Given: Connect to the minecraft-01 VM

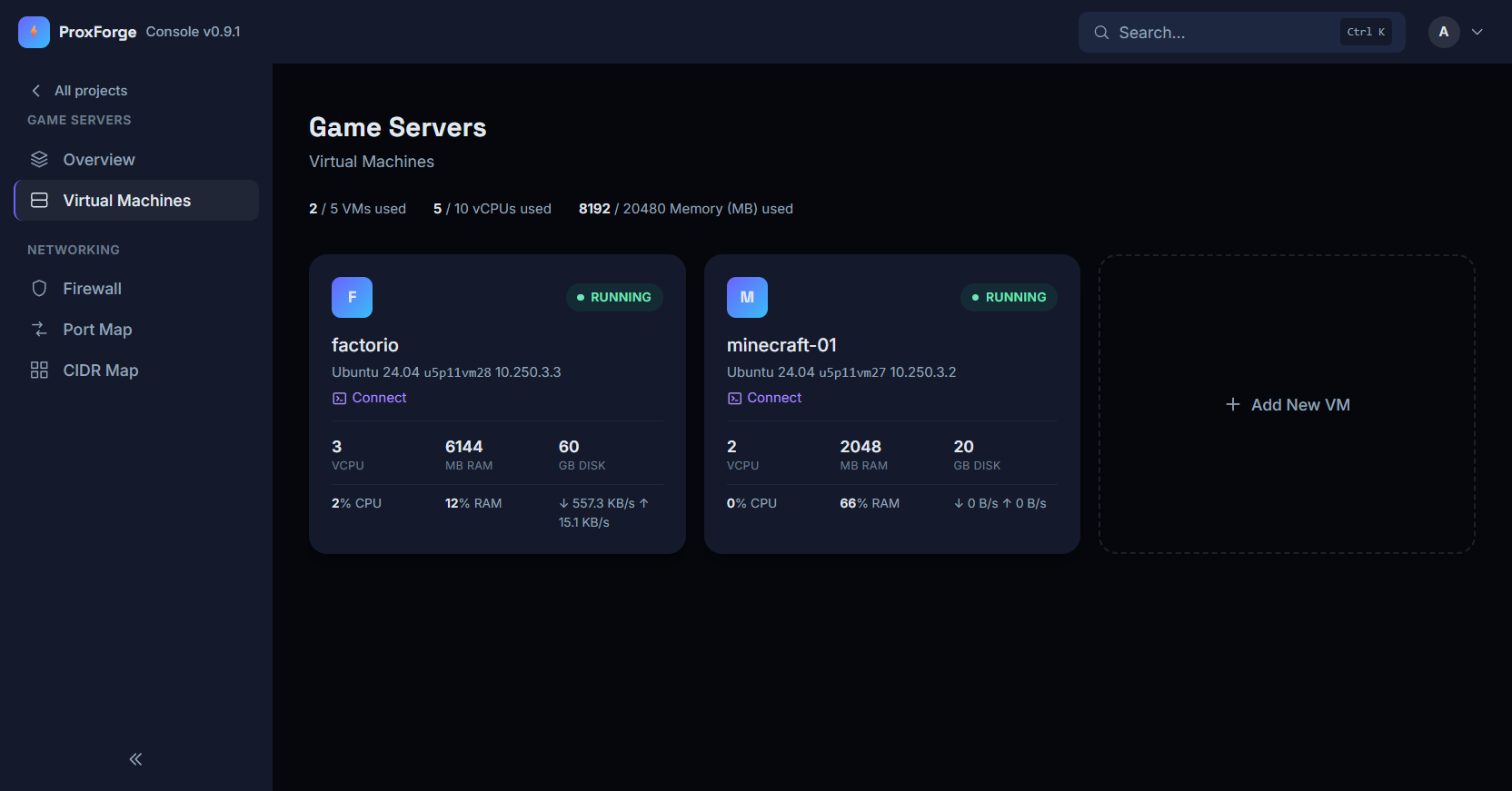Looking at the screenshot, I should [774, 398].
